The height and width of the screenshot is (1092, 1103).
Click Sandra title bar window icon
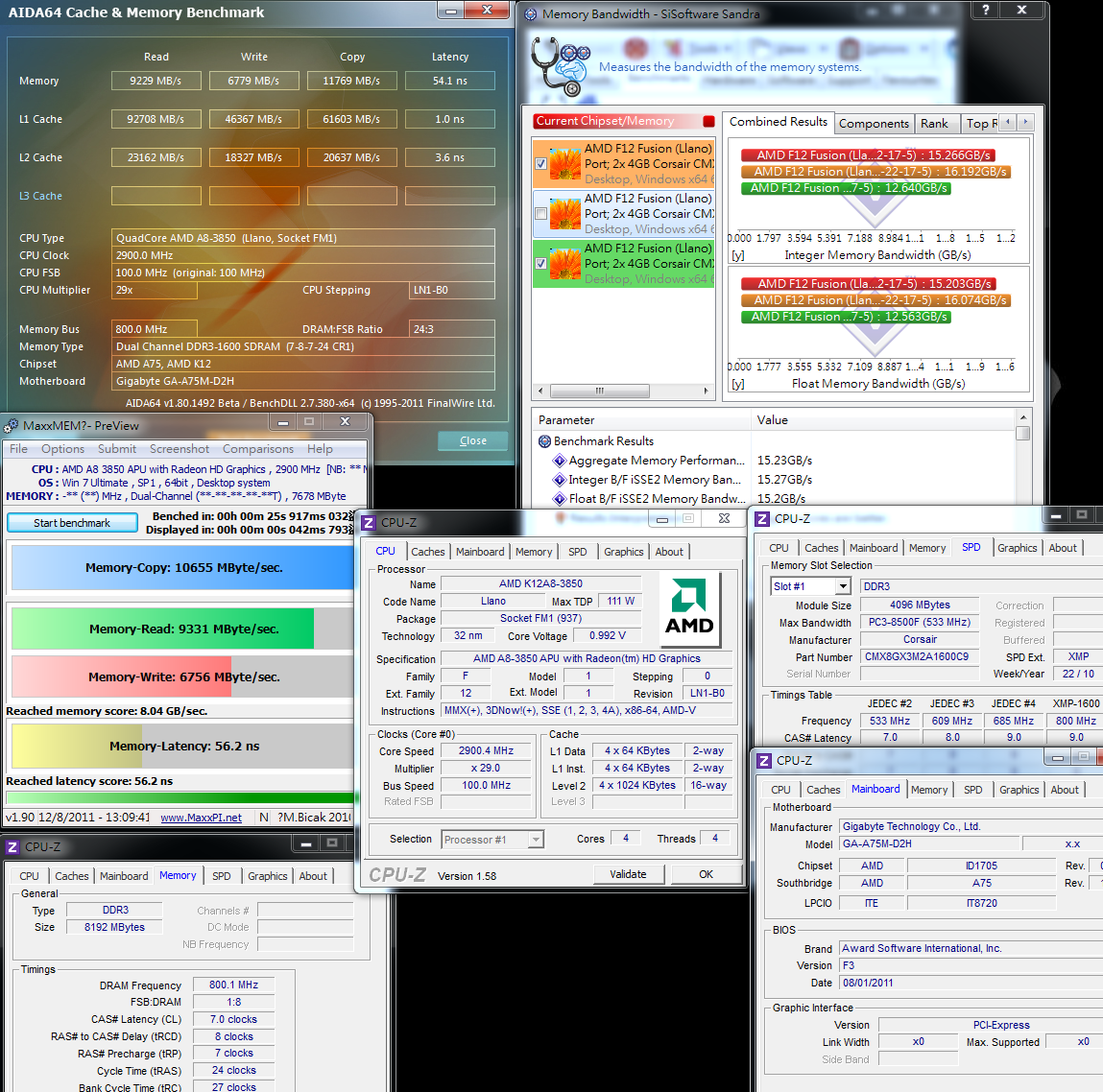(531, 14)
